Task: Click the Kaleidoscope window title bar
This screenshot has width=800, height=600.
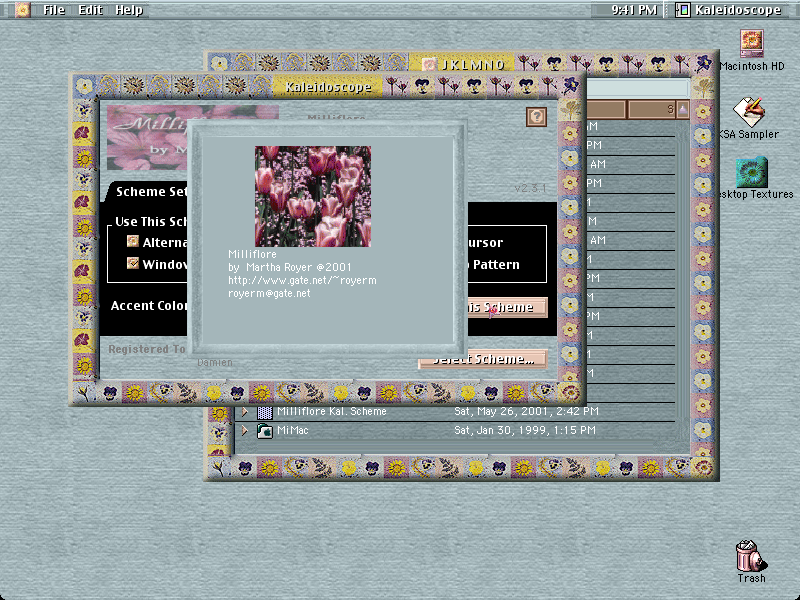Action: [328, 86]
